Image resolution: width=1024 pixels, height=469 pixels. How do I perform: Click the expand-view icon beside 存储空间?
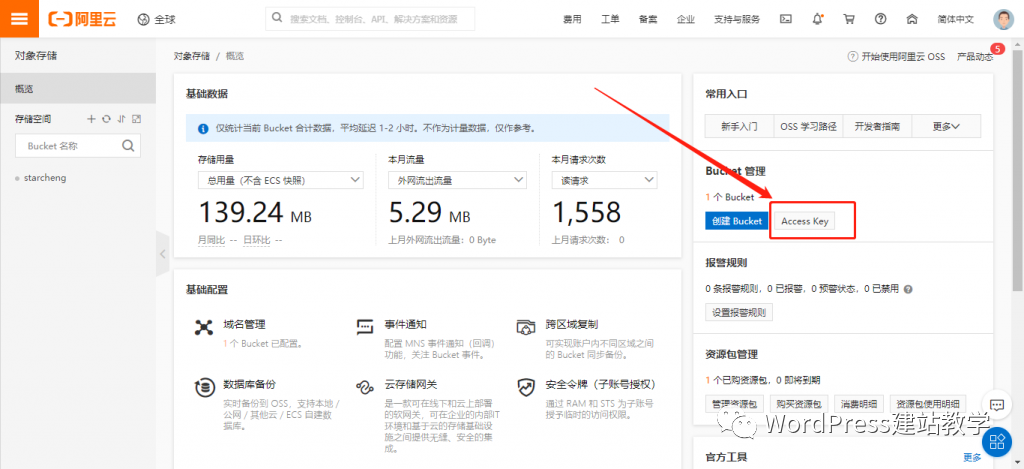[136, 119]
